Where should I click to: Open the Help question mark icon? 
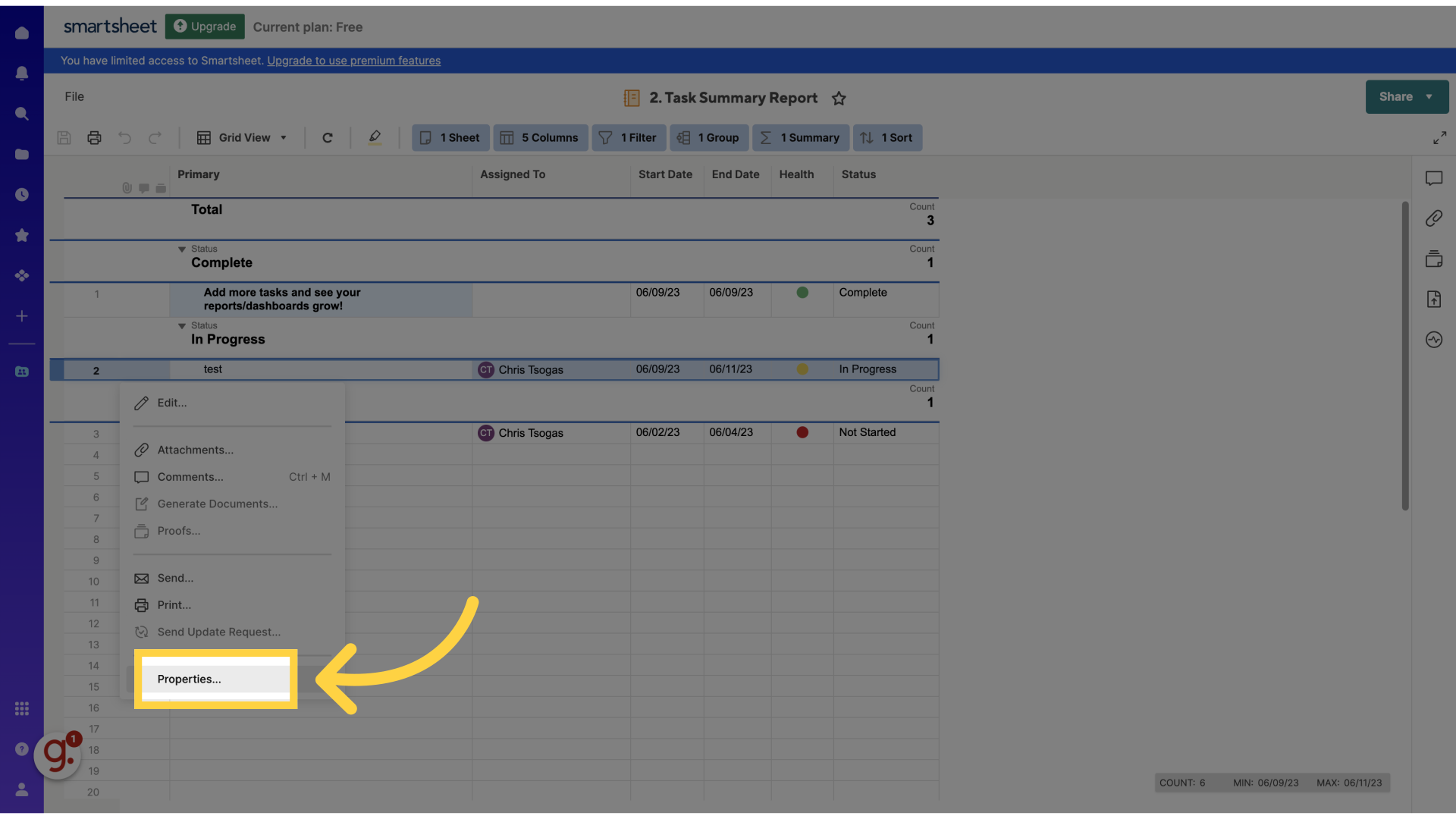(22, 748)
